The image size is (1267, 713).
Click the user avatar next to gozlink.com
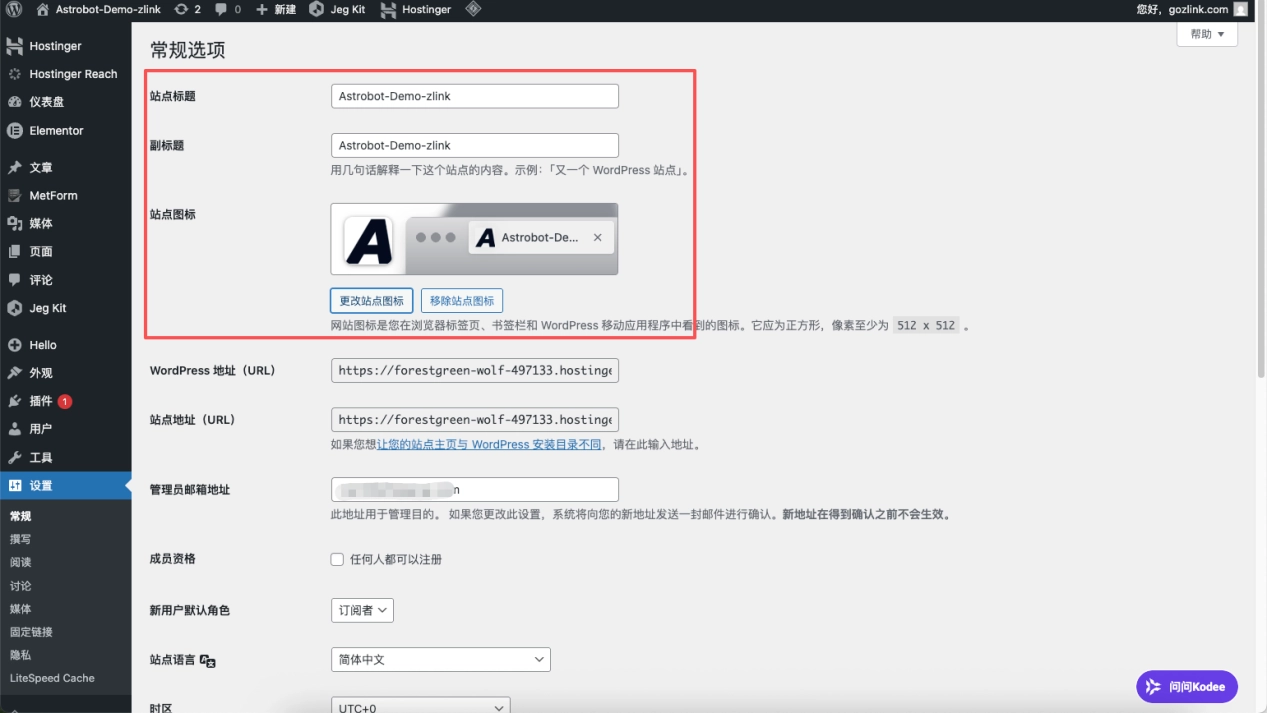coord(1241,9)
